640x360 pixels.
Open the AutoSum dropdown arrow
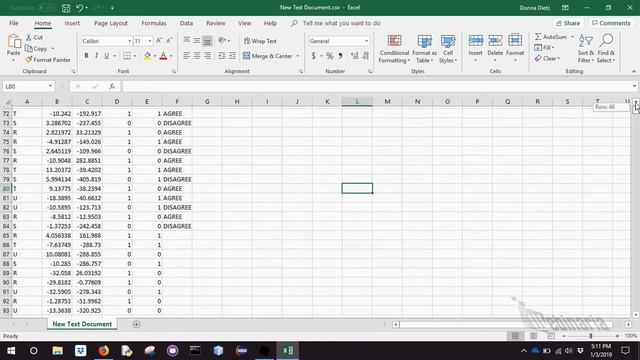(x=572, y=37)
